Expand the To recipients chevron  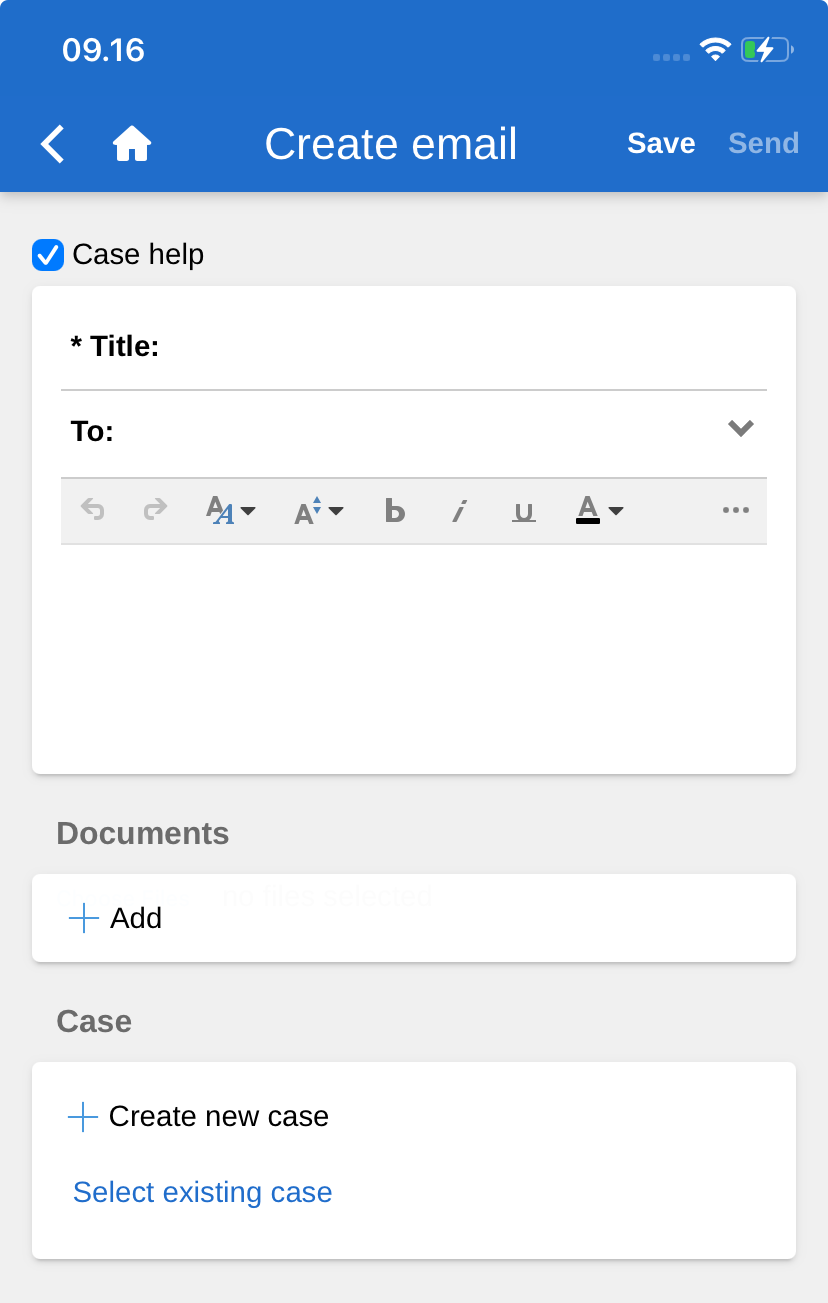[x=740, y=429]
